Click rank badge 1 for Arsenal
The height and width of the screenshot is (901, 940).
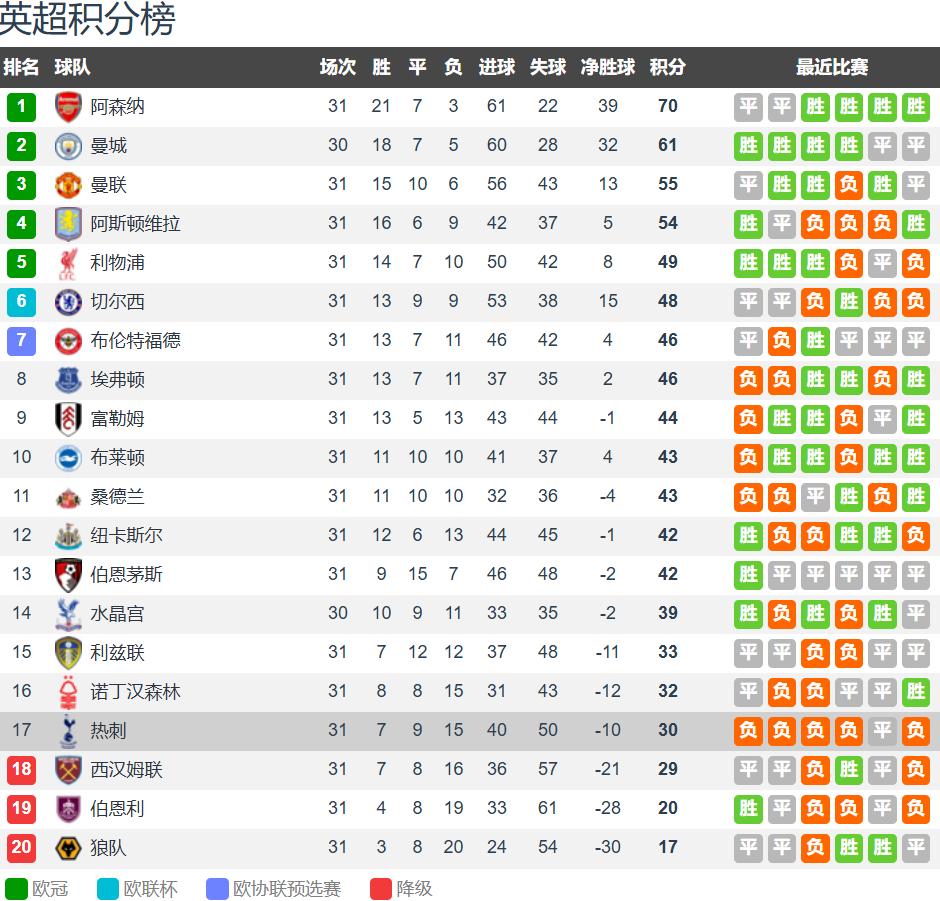[x=21, y=107]
